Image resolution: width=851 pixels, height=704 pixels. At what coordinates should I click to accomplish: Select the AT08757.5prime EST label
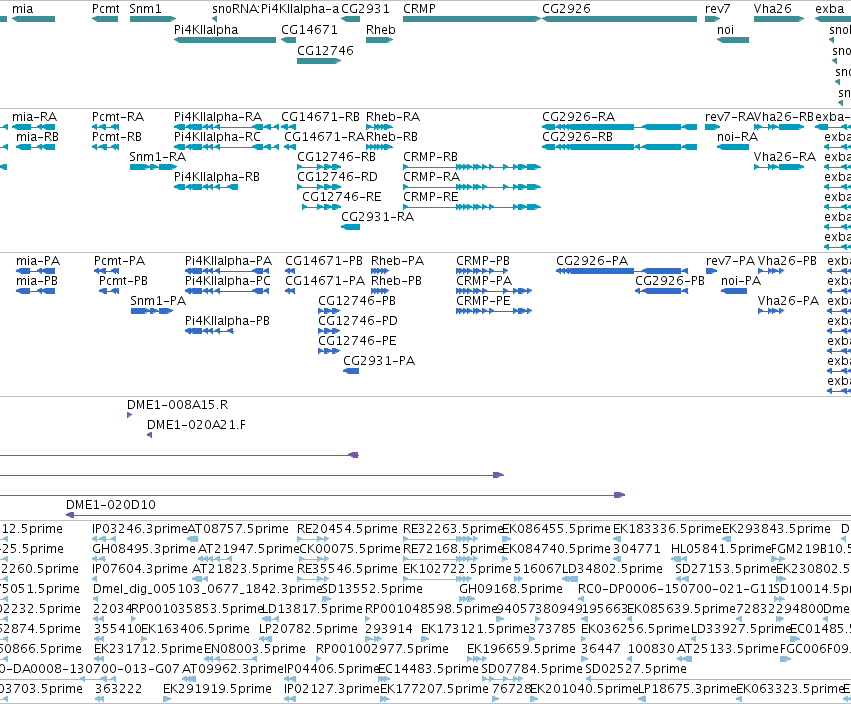pos(238,529)
